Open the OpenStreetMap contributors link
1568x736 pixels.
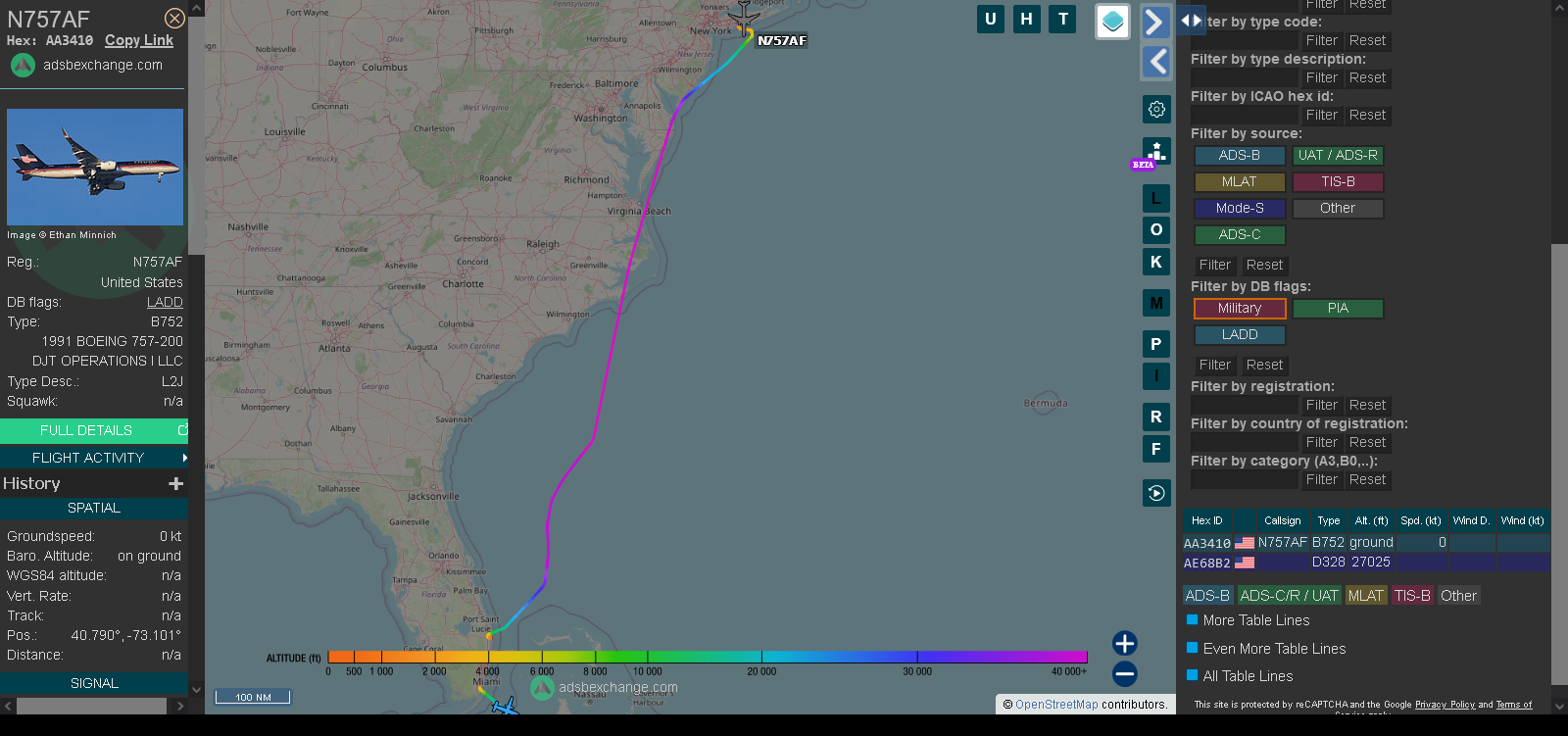point(1056,704)
